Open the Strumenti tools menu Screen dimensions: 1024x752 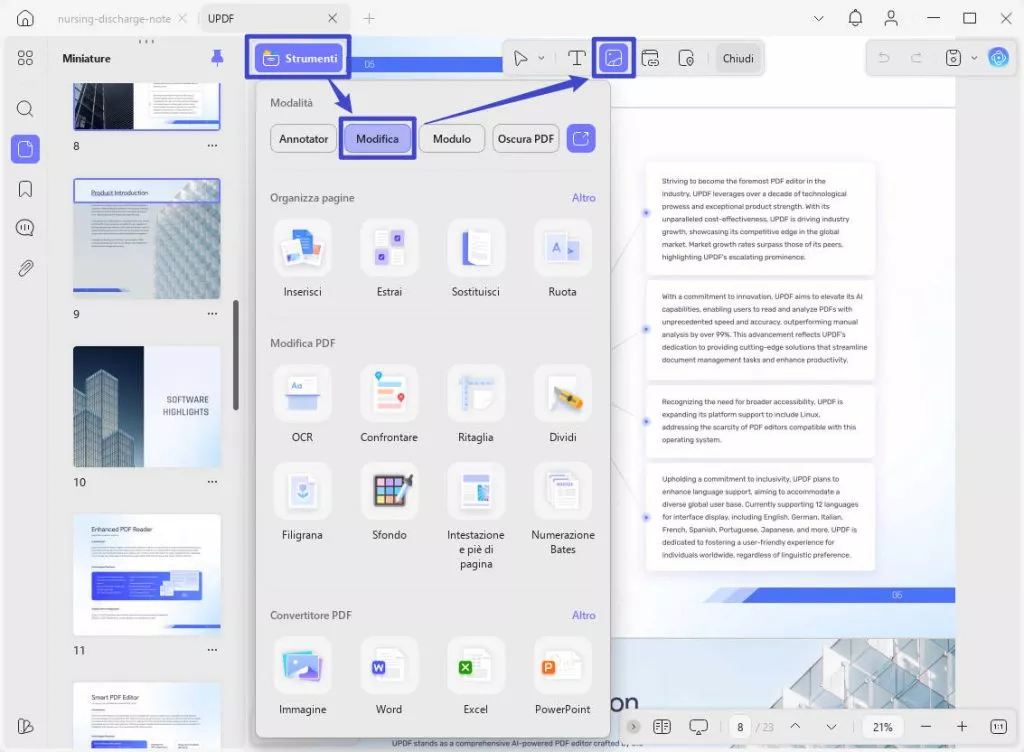click(x=300, y=58)
